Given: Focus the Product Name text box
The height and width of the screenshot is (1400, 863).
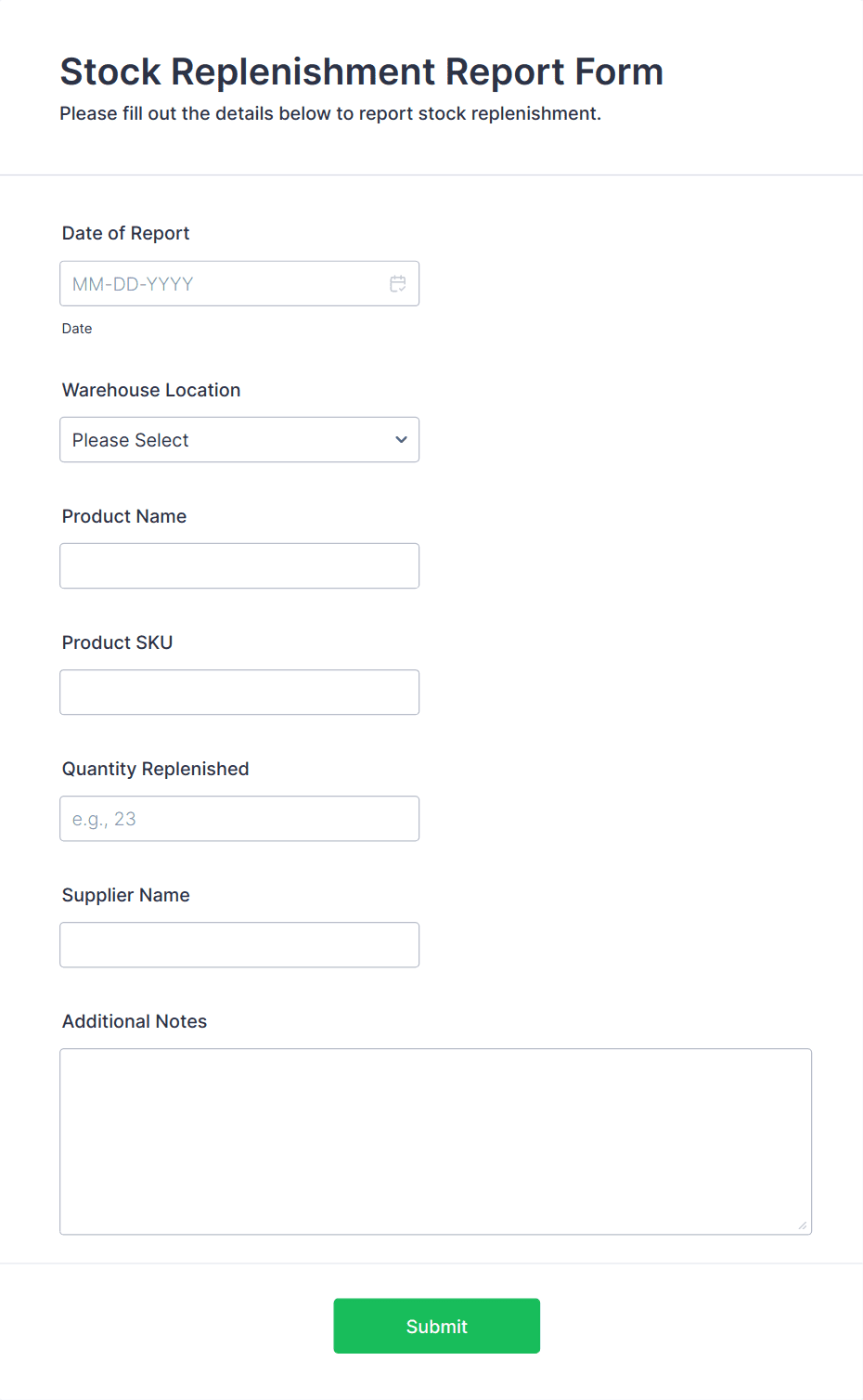Looking at the screenshot, I should click(x=239, y=566).
